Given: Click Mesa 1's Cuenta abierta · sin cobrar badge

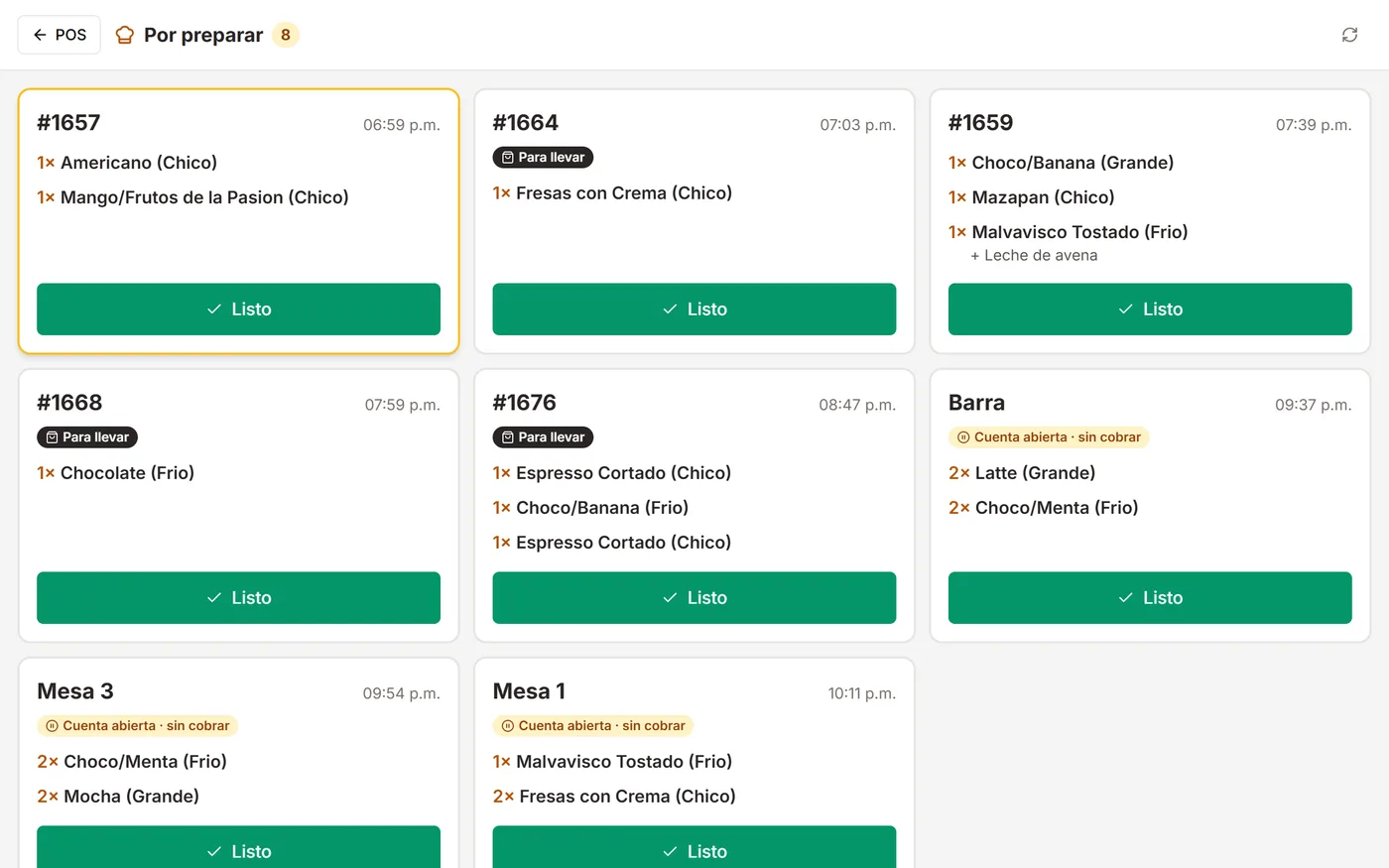Looking at the screenshot, I should [593, 726].
